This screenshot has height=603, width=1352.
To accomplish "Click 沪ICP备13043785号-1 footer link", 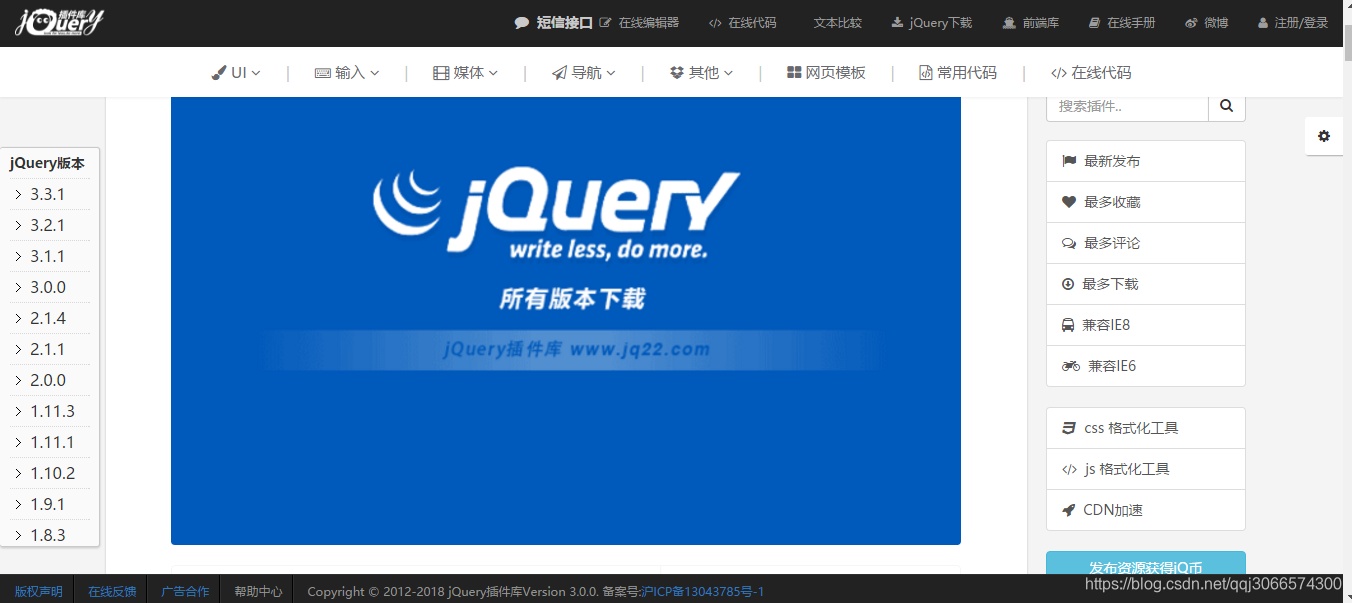I will pyautogui.click(x=702, y=592).
